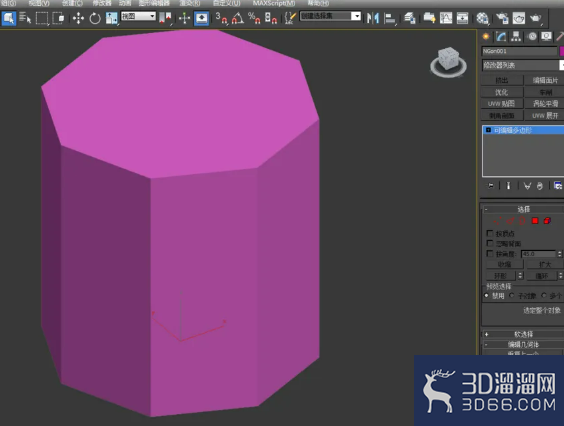Screen dimensions: 564x426
Task: Click the Mirror tool icon
Action: pyautogui.click(x=373, y=18)
